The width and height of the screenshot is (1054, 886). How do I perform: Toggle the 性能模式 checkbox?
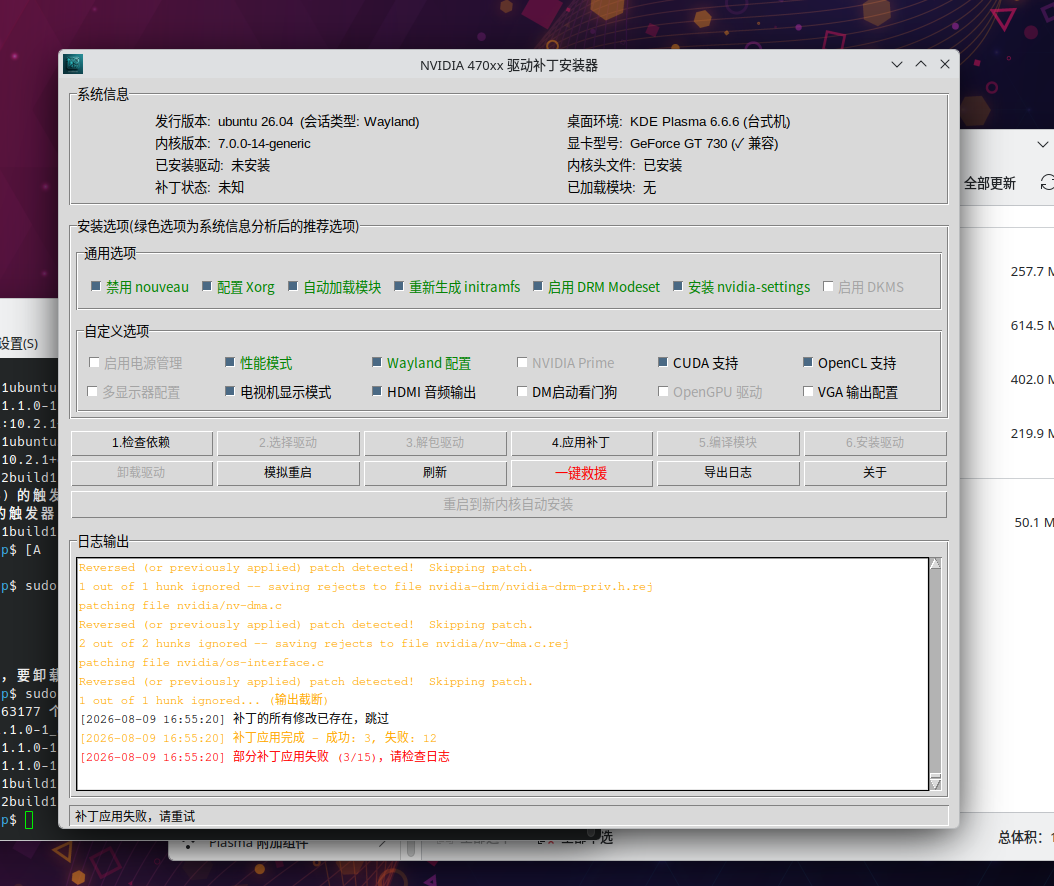point(230,362)
